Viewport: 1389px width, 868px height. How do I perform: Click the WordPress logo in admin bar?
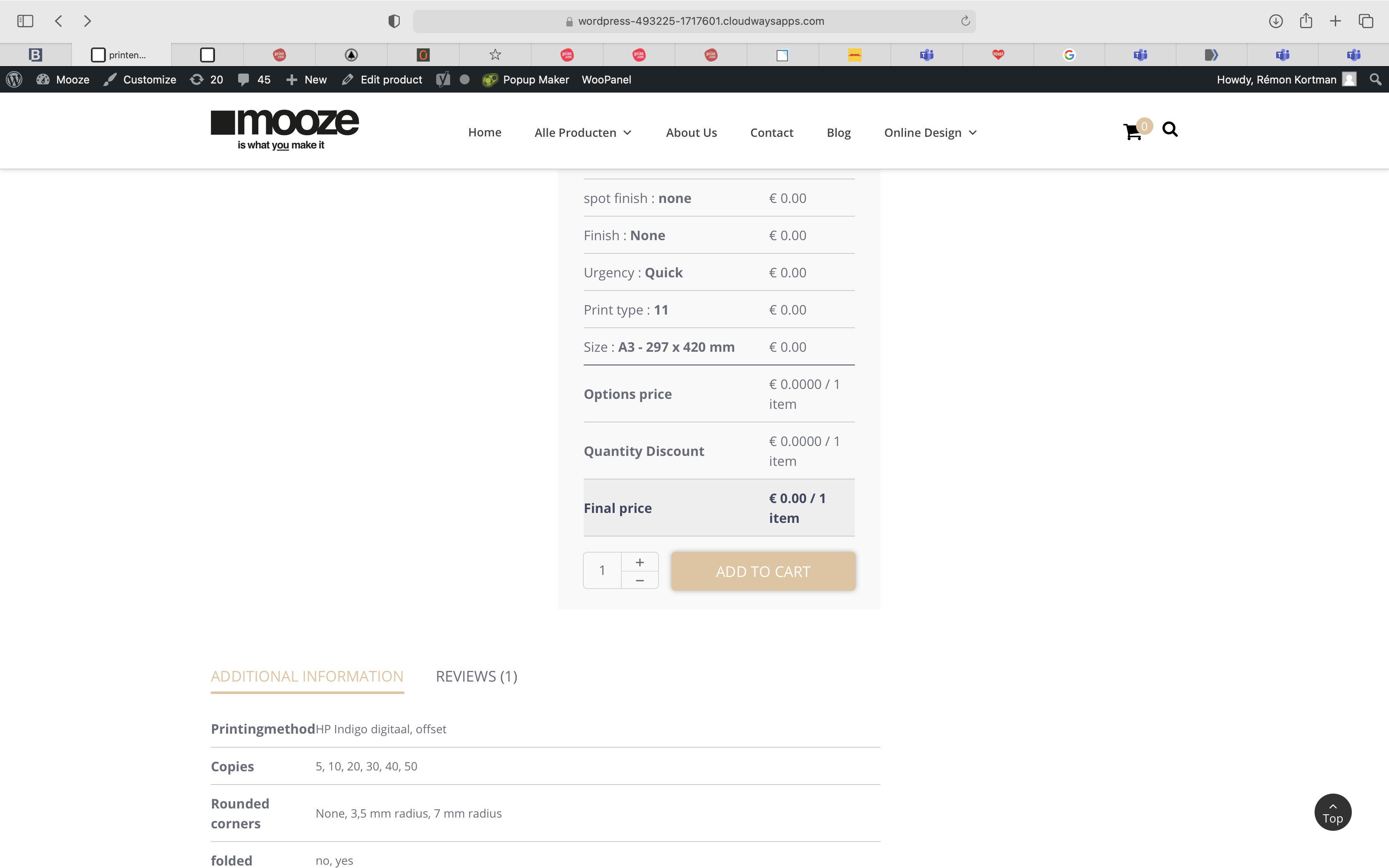[x=14, y=80]
